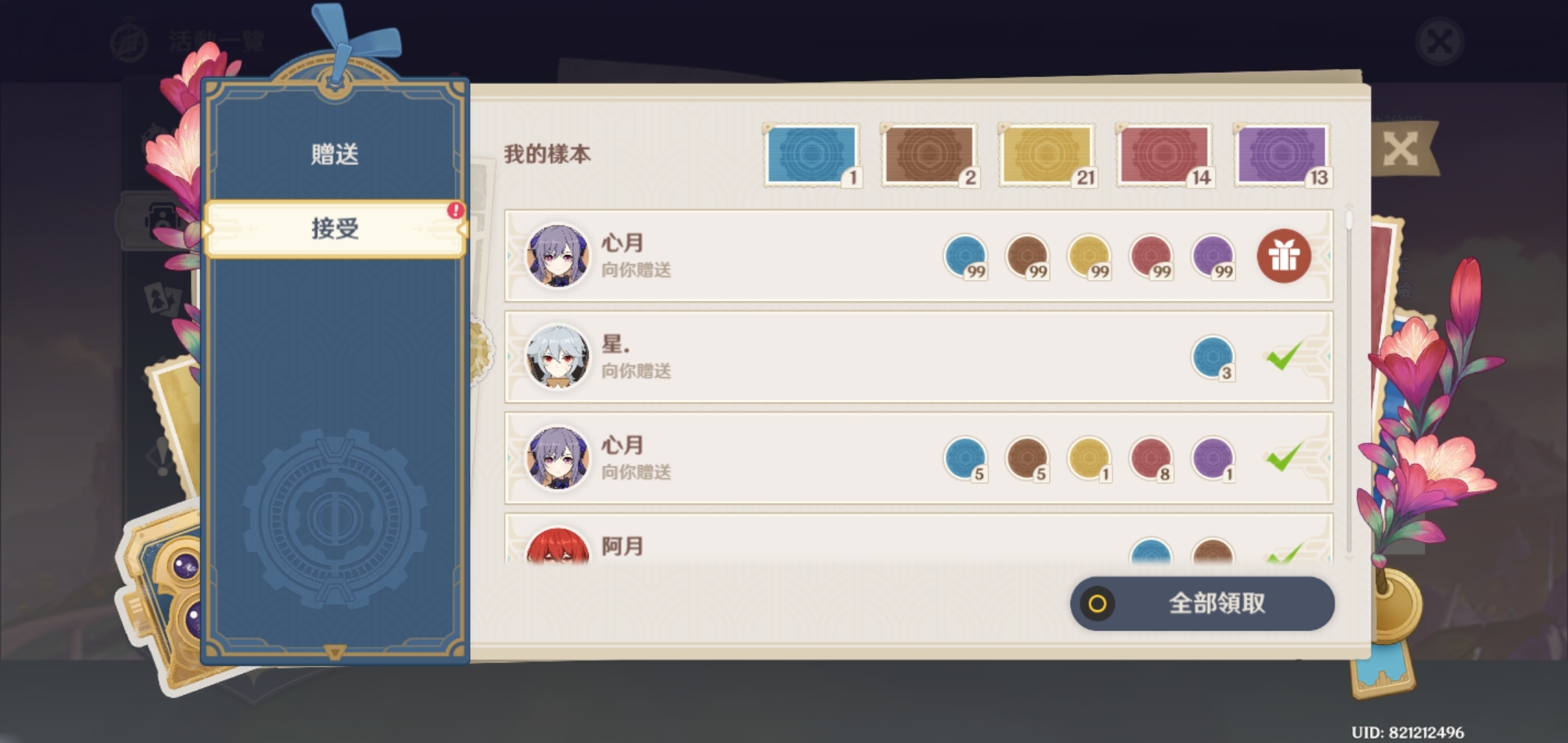Click the green checkmark in 阿月's row
Screen dimensions: 1568x743
click(x=1284, y=554)
